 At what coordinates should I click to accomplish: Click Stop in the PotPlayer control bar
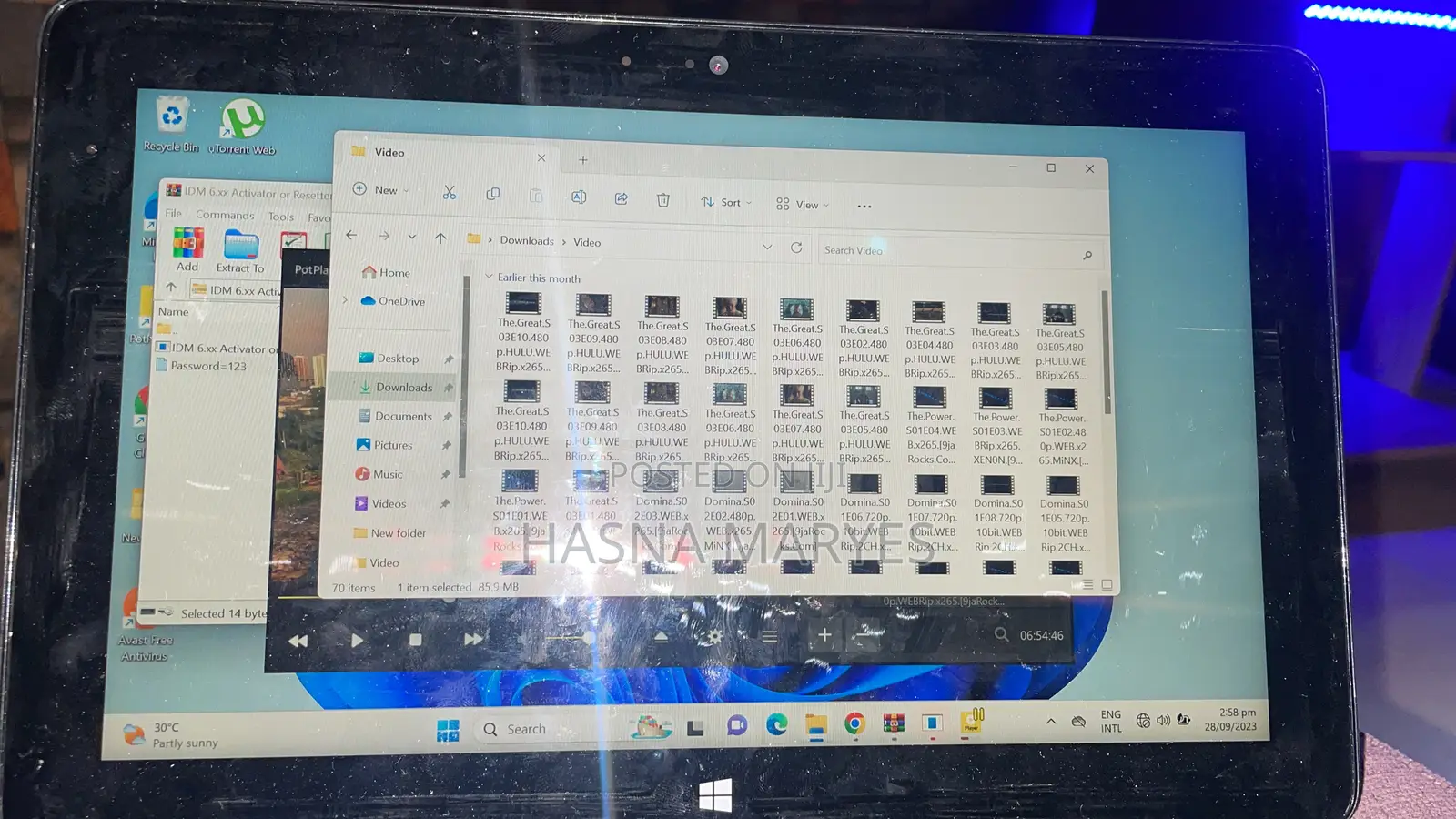(415, 640)
